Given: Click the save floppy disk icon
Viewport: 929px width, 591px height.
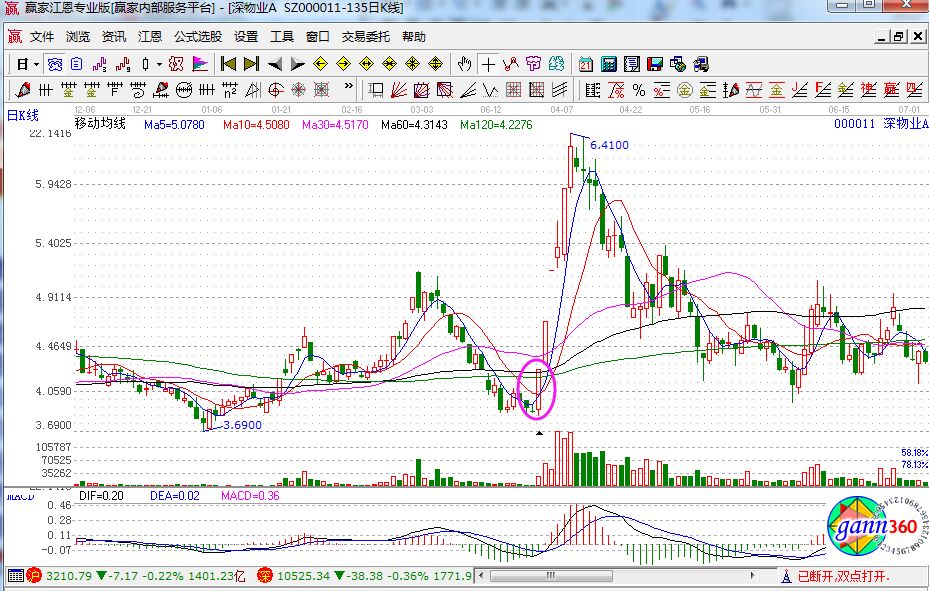Looking at the screenshot, I should pos(655,64).
